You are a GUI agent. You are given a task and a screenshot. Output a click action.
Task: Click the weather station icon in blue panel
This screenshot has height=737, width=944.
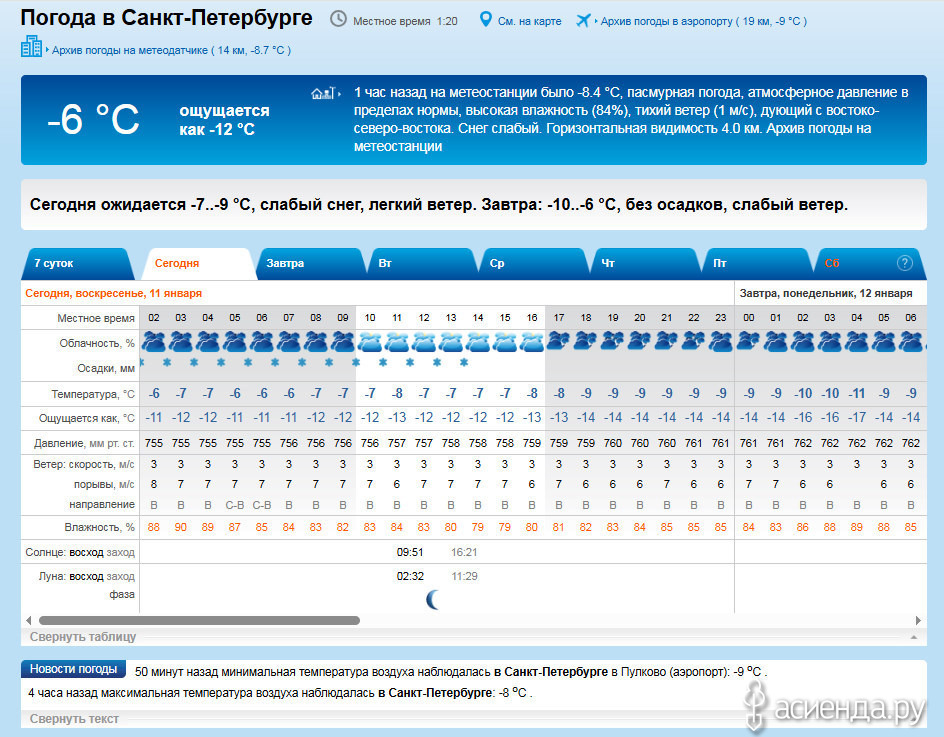[322, 94]
